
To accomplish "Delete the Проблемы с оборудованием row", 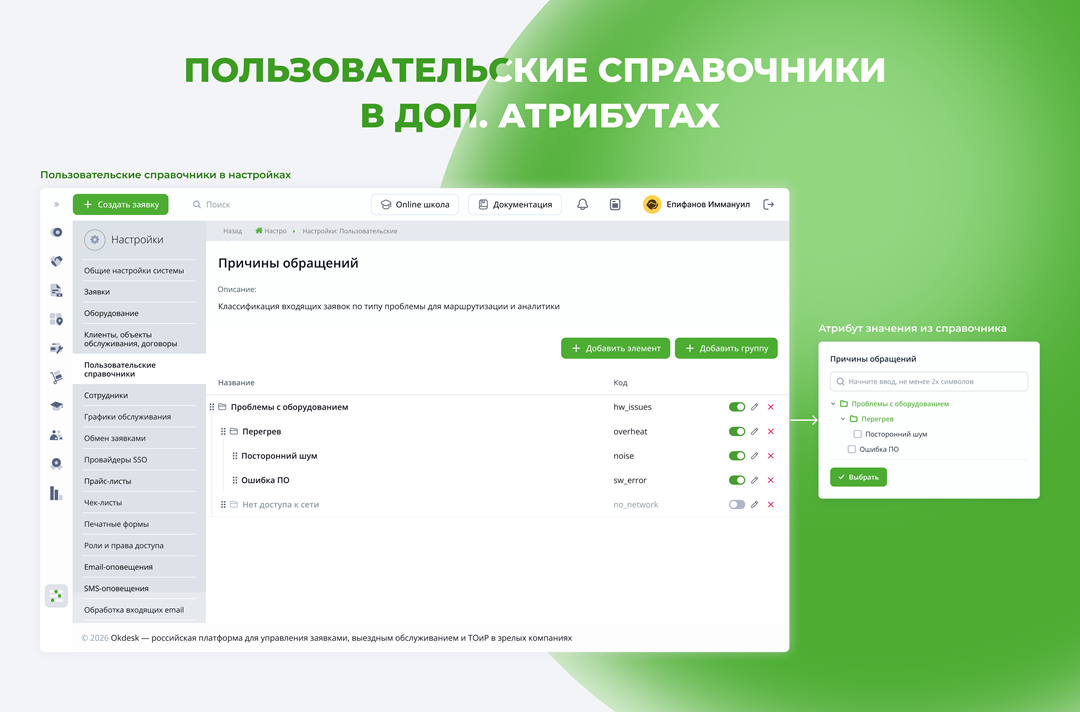I will pos(771,407).
